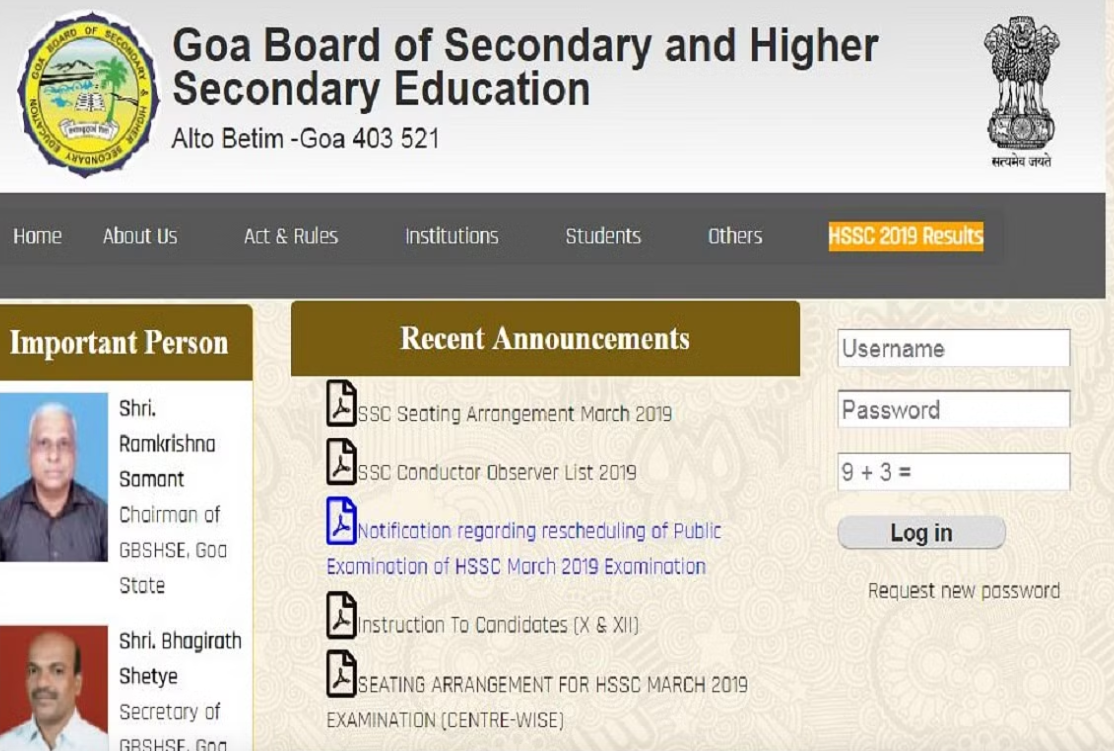Expand the Students menu
1114x751 pixels.
coord(603,236)
